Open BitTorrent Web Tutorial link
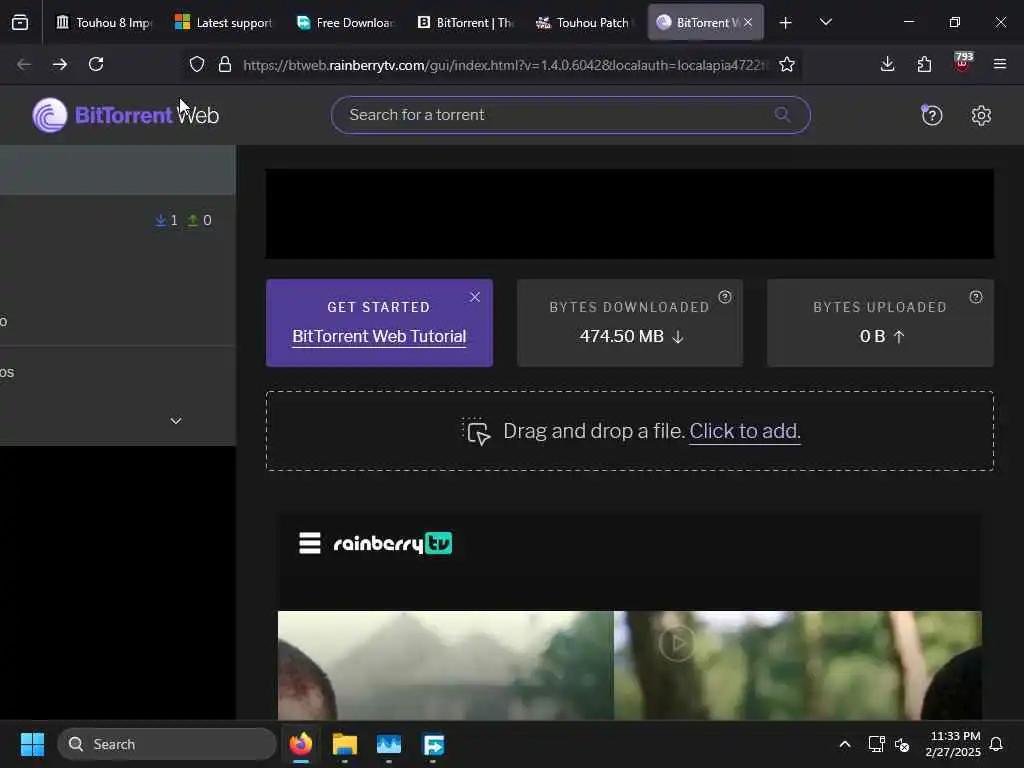1024x768 pixels. coord(379,336)
